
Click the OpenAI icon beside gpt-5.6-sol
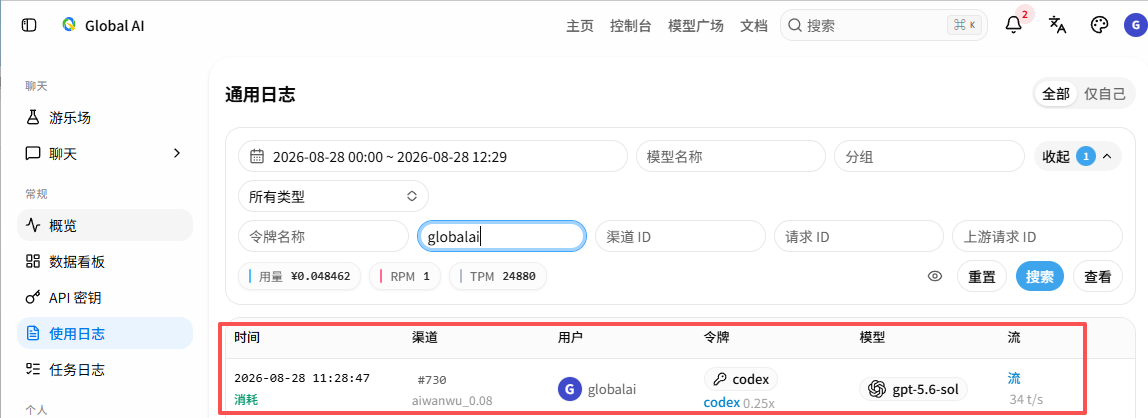(876, 389)
